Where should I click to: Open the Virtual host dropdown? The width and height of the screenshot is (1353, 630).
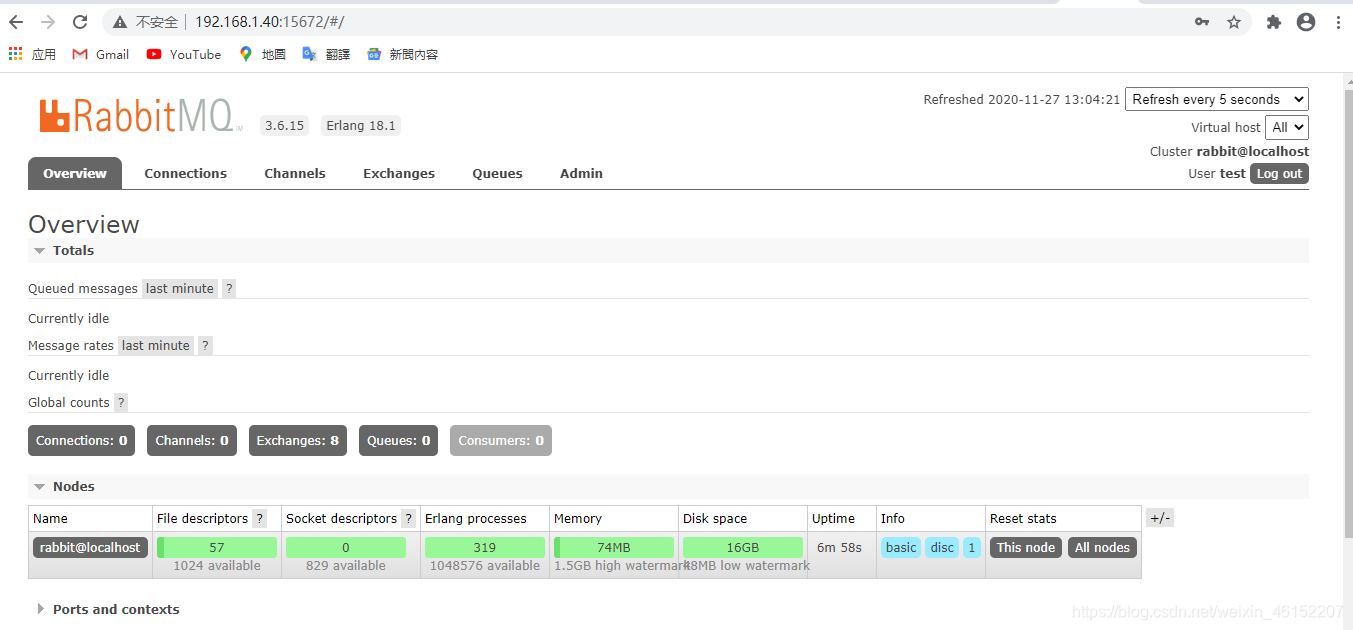pos(1287,127)
